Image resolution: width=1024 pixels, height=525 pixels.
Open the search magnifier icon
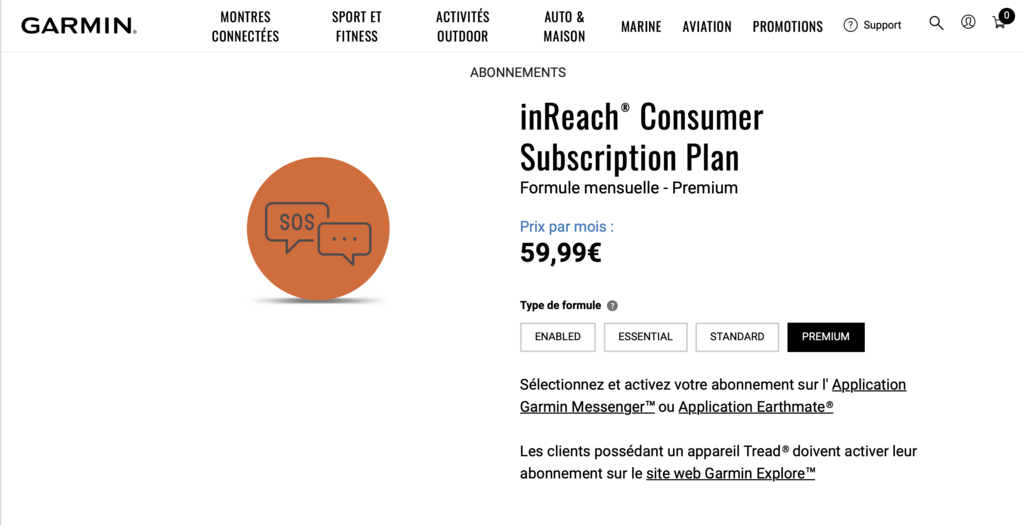pos(936,23)
